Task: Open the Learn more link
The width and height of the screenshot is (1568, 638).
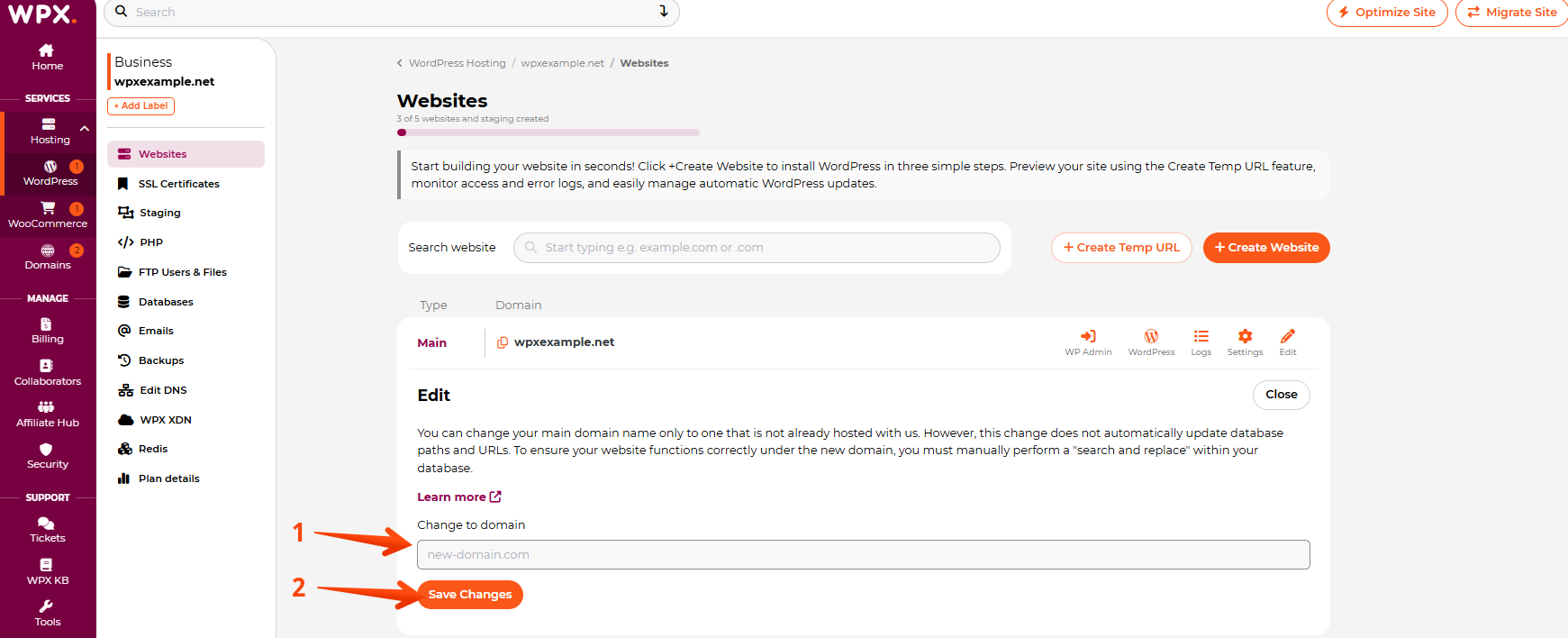Action: pyautogui.click(x=459, y=497)
